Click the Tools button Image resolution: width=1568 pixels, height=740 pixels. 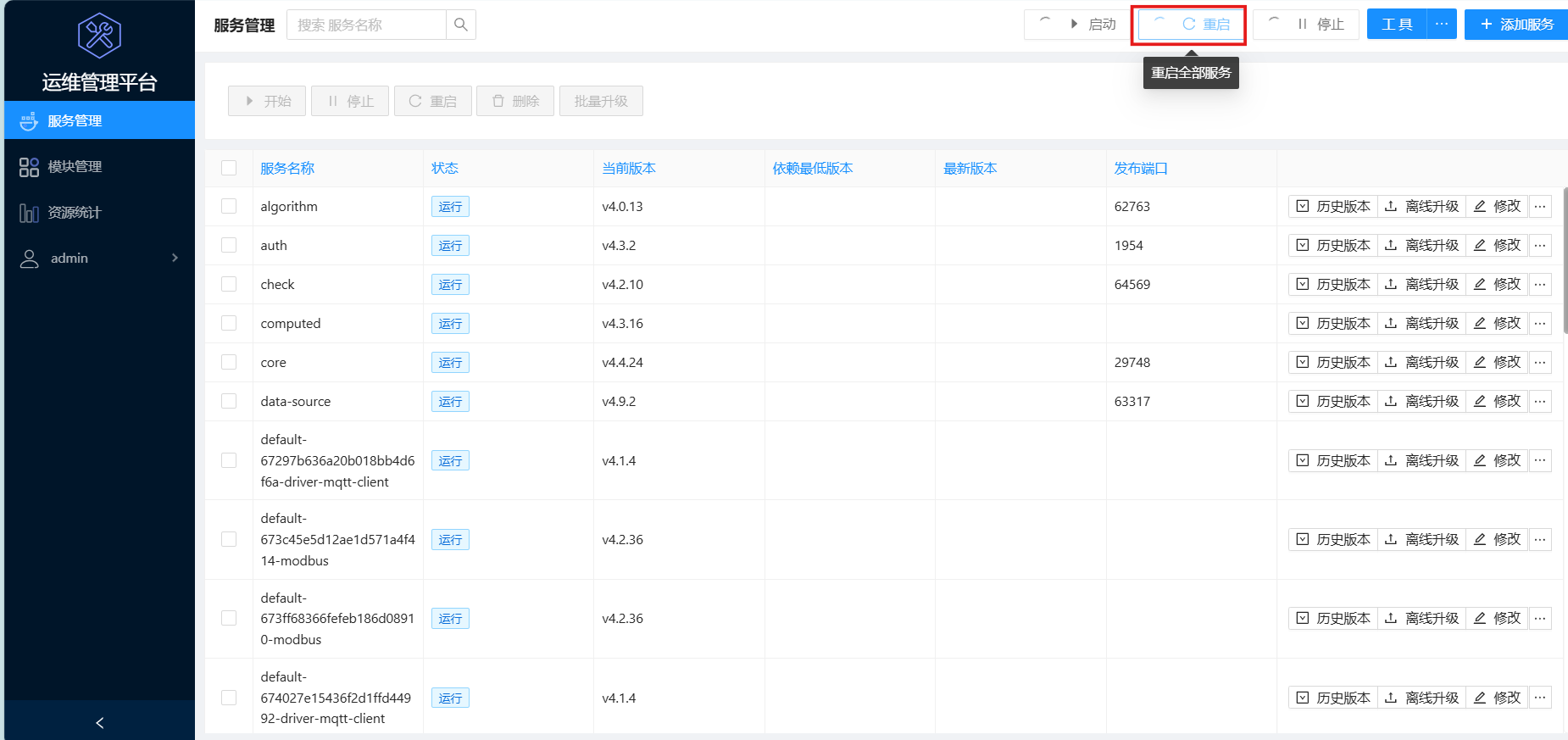pos(1396,25)
